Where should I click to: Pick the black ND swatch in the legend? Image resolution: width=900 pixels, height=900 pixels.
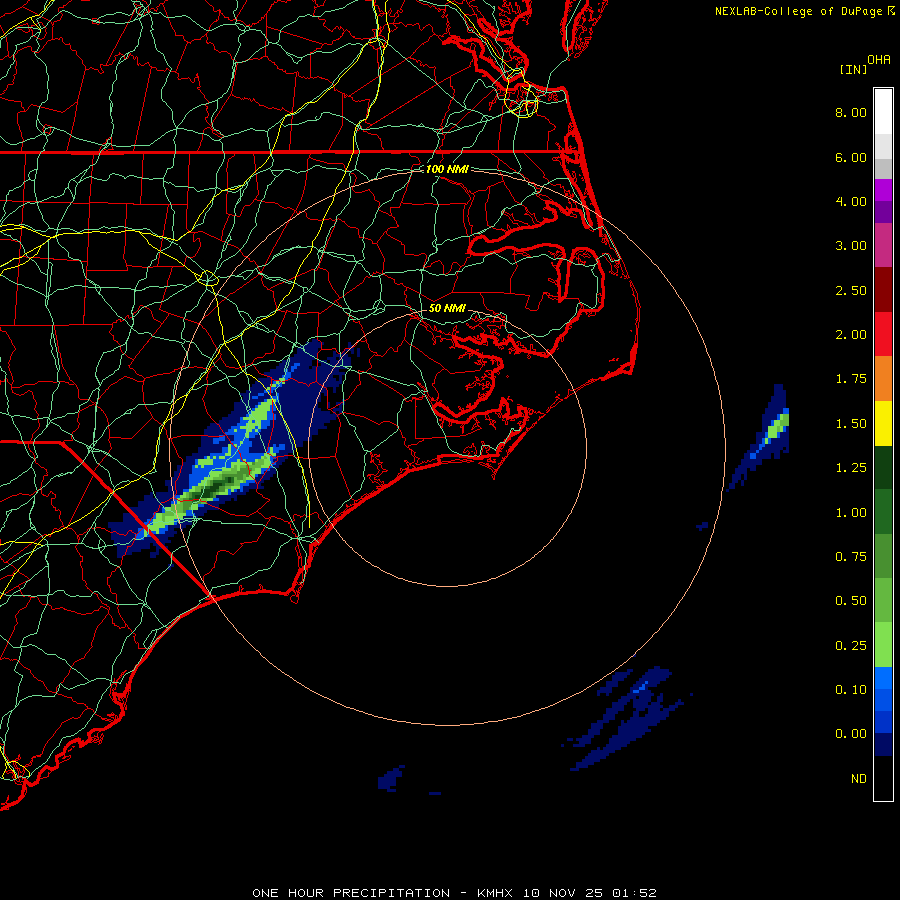pyautogui.click(x=883, y=778)
